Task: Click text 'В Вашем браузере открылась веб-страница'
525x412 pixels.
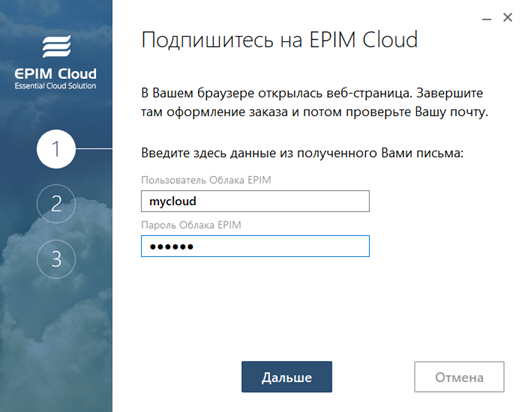Action: pyautogui.click(x=277, y=93)
